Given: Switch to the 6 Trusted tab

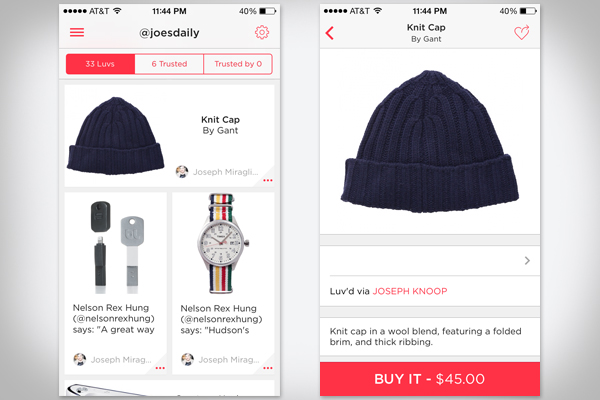Looking at the screenshot, I should [x=168, y=64].
